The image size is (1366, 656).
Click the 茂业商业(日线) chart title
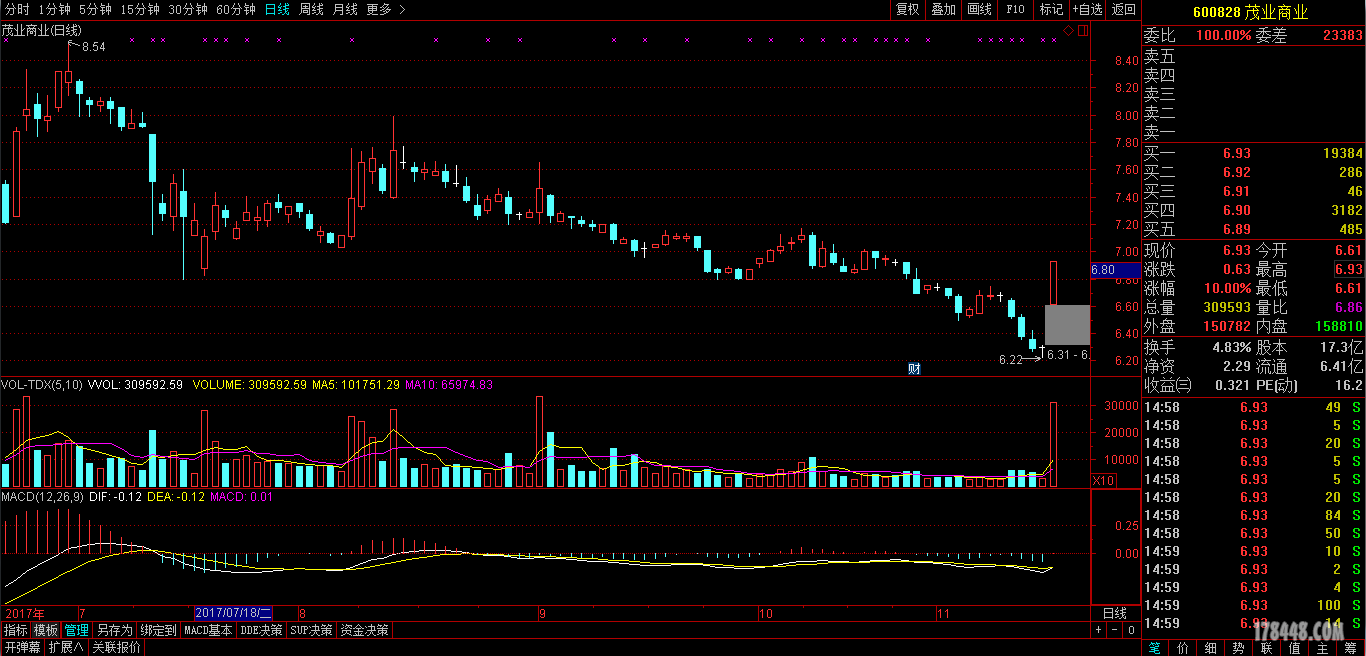[x=42, y=30]
